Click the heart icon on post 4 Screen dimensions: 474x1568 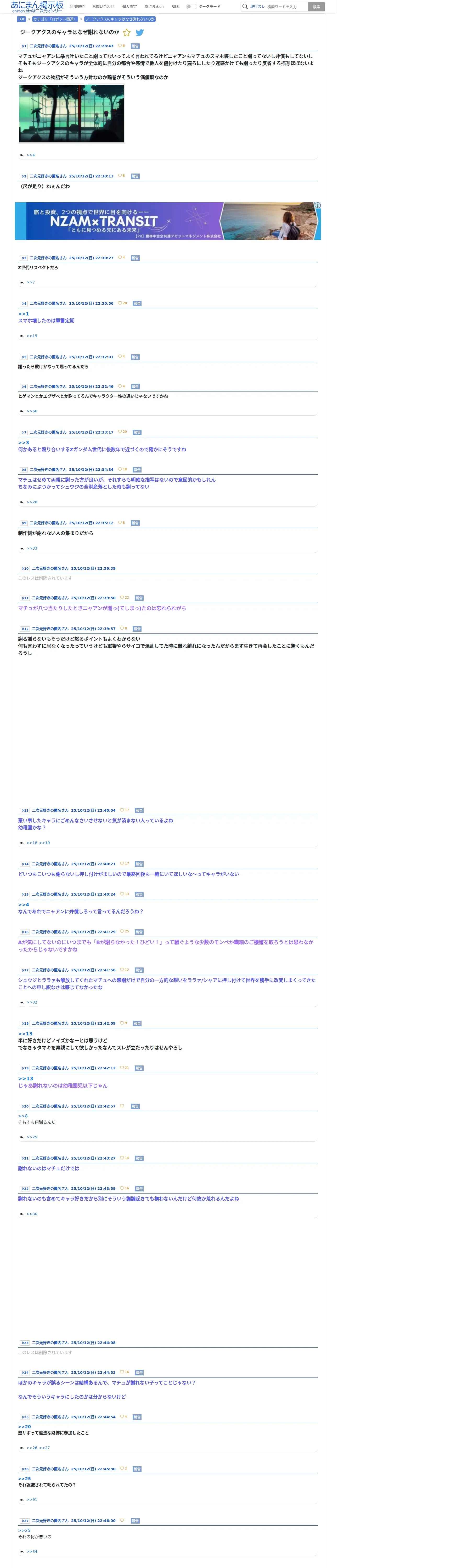[120, 303]
